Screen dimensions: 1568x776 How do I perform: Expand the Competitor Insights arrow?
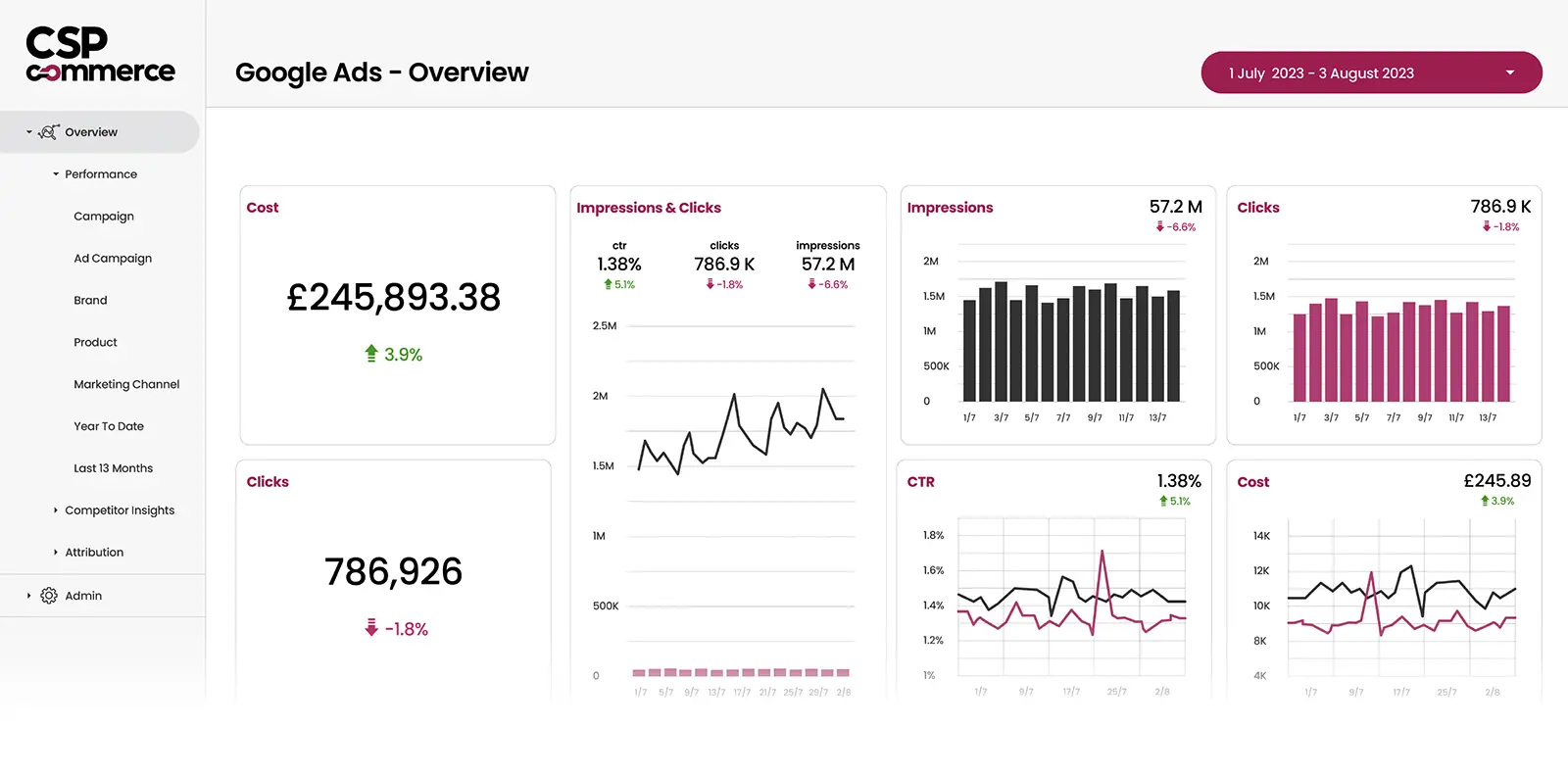coord(56,510)
